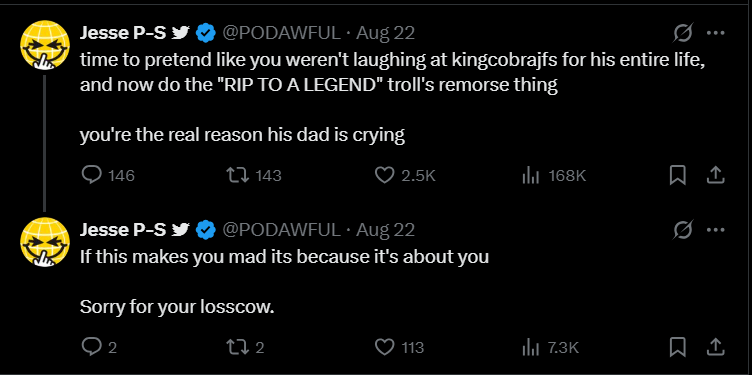Open Grok slash icon on the second tweet
The image size is (752, 375).
(x=683, y=230)
